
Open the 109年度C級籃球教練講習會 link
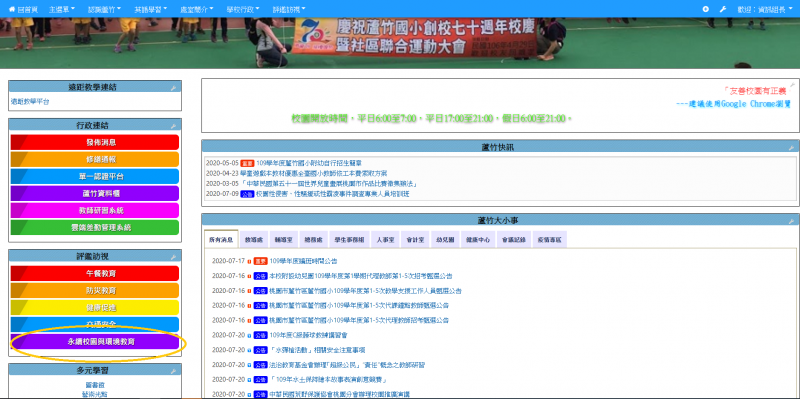pos(308,336)
